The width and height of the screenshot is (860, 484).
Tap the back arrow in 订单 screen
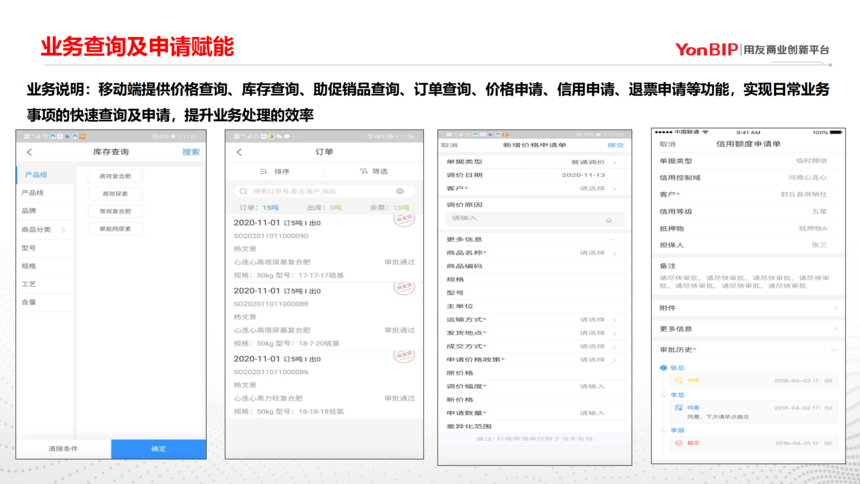click(x=239, y=152)
